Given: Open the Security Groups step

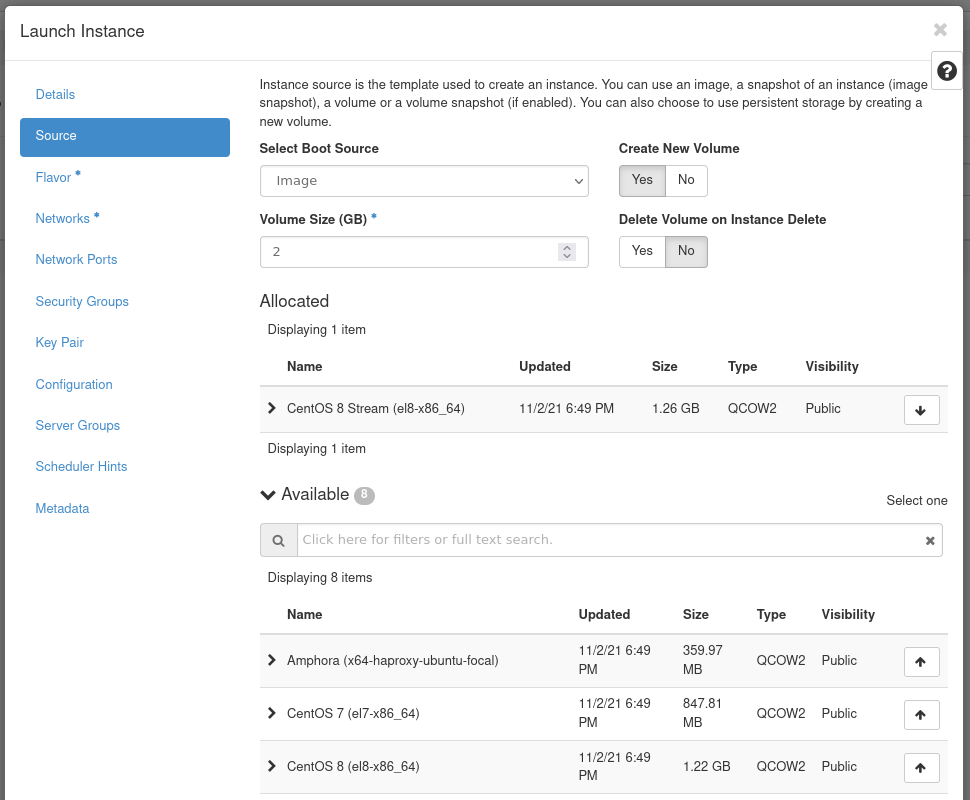Looking at the screenshot, I should click(x=82, y=301).
